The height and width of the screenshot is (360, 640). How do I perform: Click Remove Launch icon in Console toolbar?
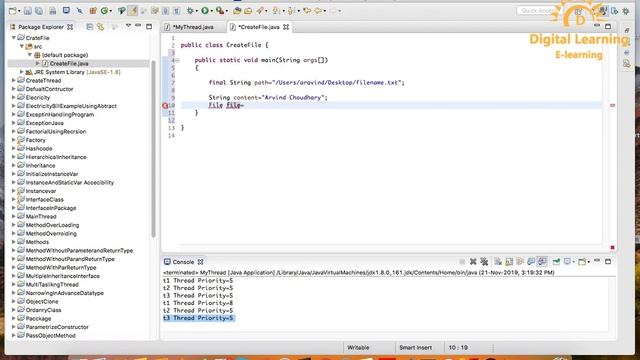[473, 262]
